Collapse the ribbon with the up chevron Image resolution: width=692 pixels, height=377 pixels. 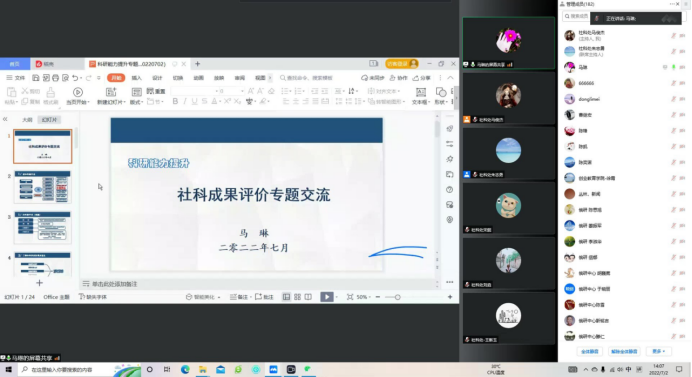pyautogui.click(x=450, y=78)
